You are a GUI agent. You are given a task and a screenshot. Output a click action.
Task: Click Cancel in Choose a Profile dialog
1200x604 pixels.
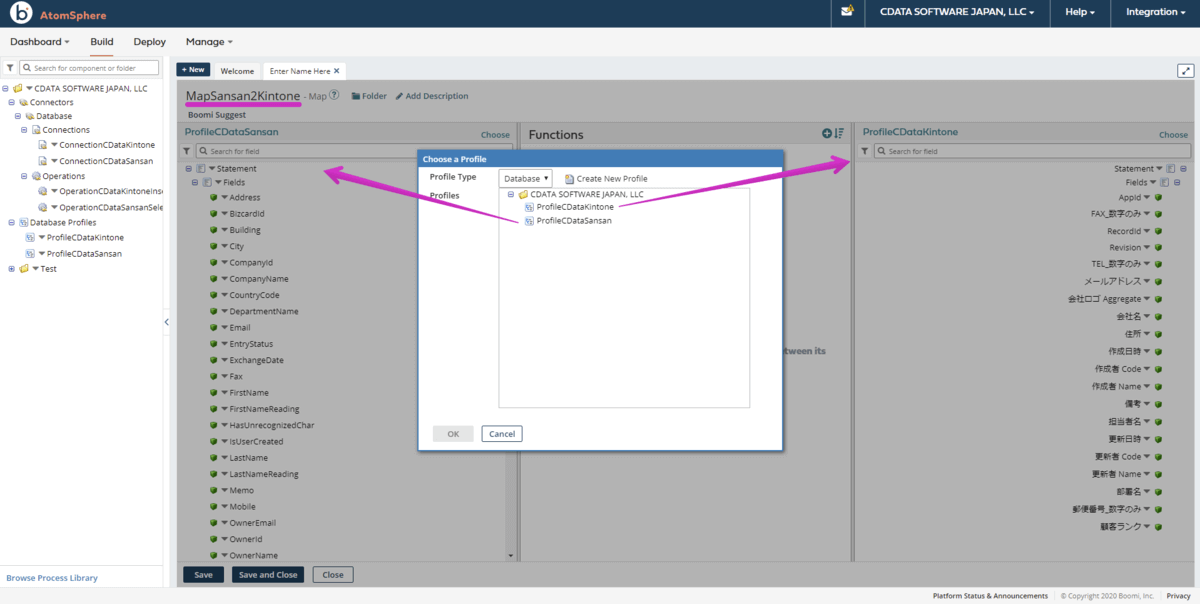point(502,434)
